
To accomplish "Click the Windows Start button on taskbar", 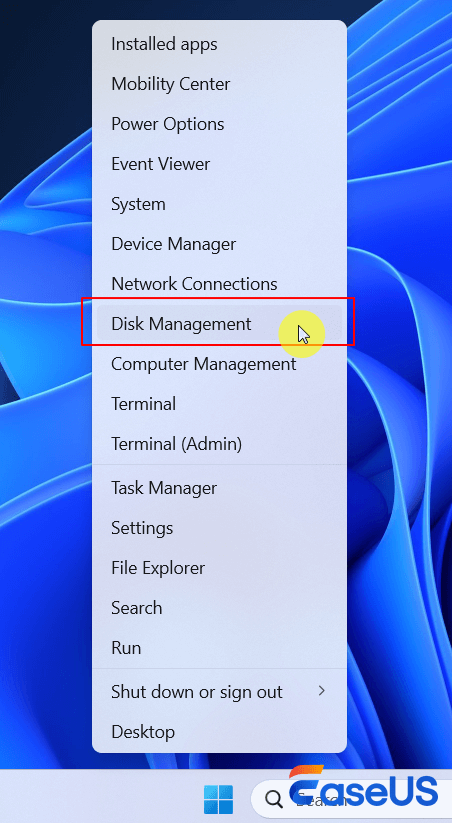I will (218, 799).
